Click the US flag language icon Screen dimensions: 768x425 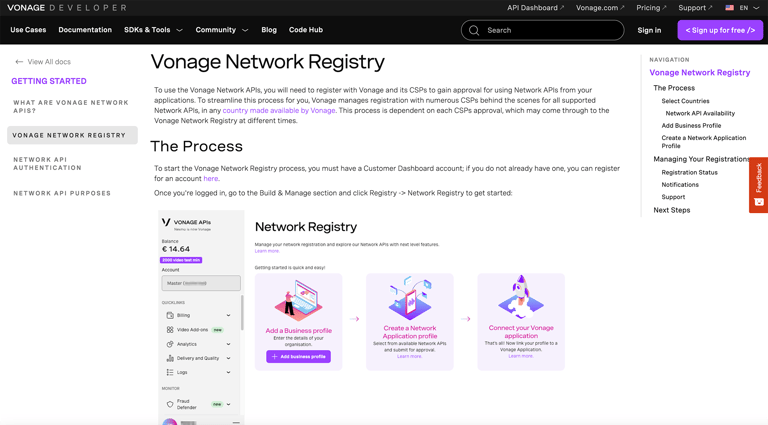pyautogui.click(x=729, y=8)
